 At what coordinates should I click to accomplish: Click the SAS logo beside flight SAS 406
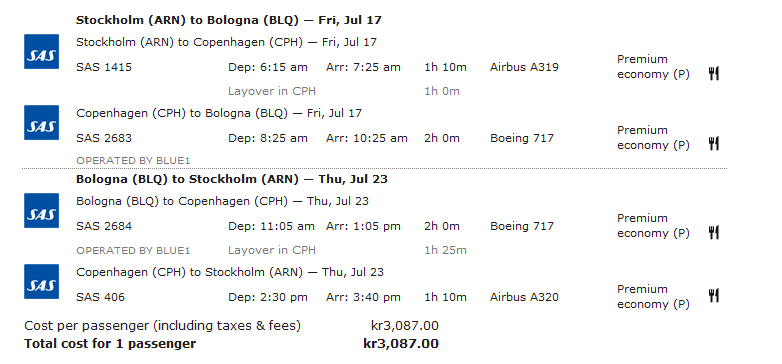coord(41,281)
